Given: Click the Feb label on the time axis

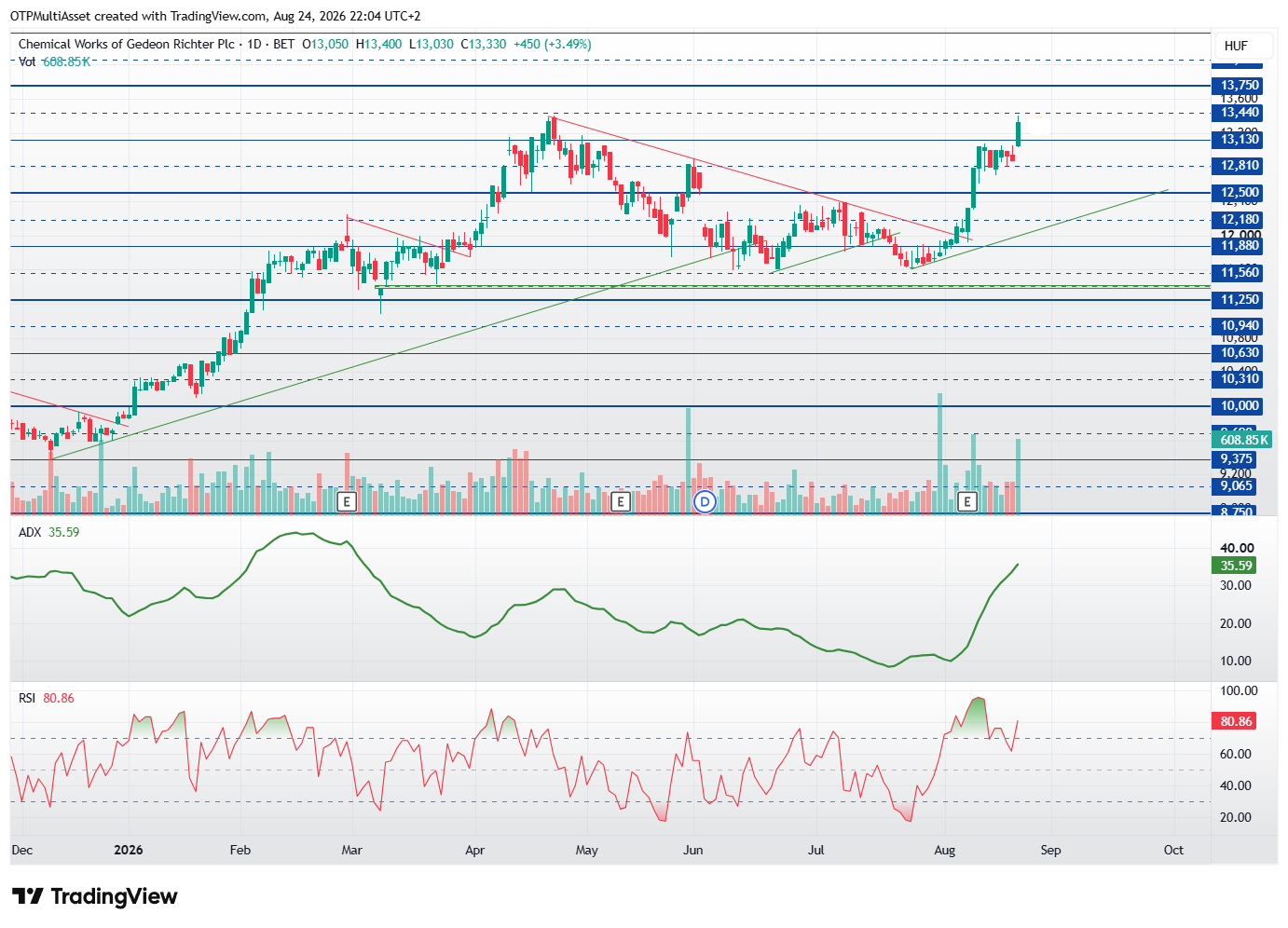Looking at the screenshot, I should tap(240, 850).
